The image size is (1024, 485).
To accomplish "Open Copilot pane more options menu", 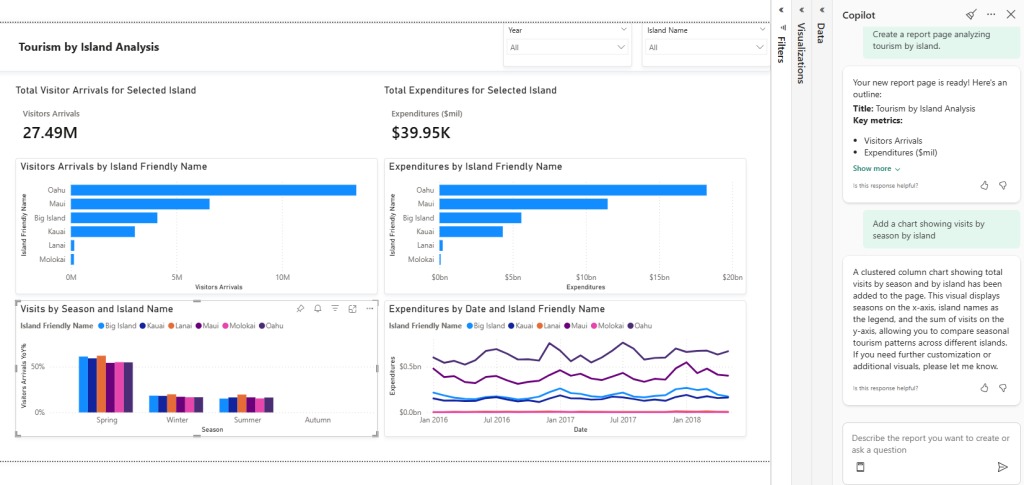I will (x=991, y=15).
